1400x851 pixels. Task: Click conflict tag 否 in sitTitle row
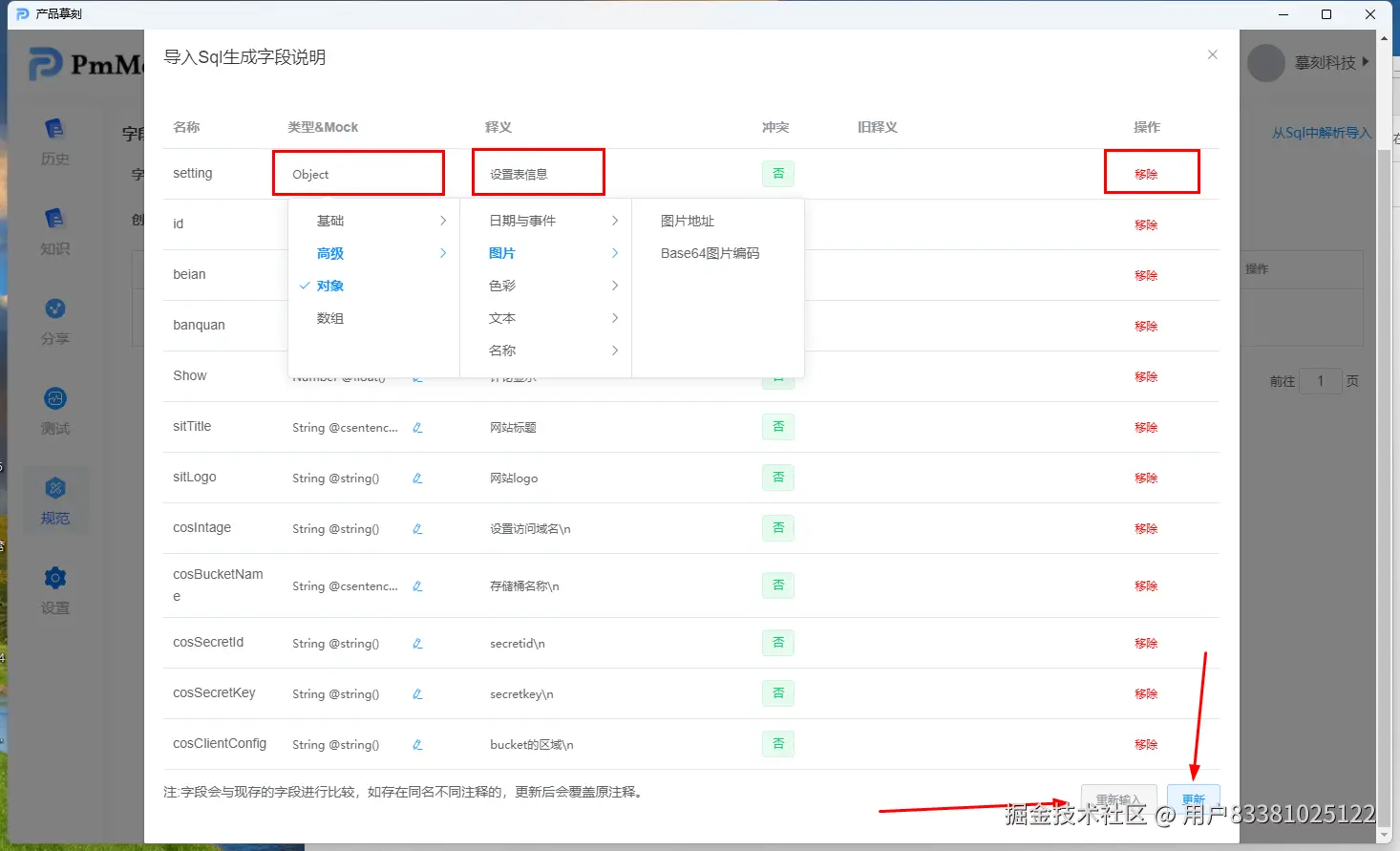click(778, 427)
